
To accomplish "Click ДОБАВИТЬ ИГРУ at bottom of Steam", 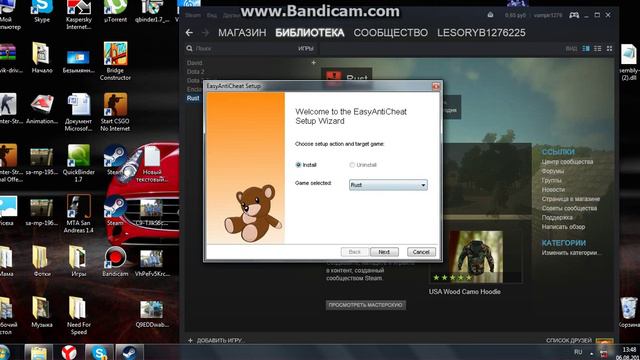I will tap(215, 340).
